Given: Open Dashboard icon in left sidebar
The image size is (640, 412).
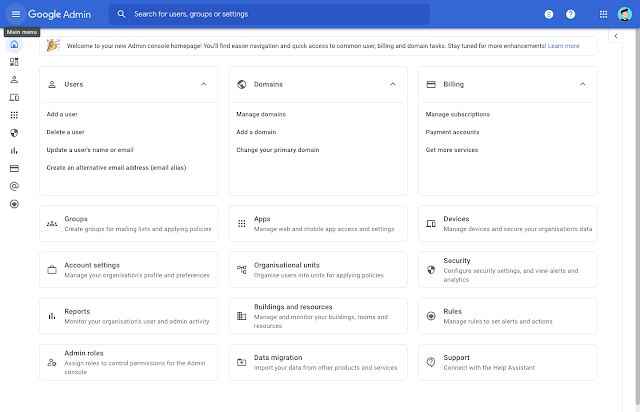Looking at the screenshot, I should (x=14, y=62).
